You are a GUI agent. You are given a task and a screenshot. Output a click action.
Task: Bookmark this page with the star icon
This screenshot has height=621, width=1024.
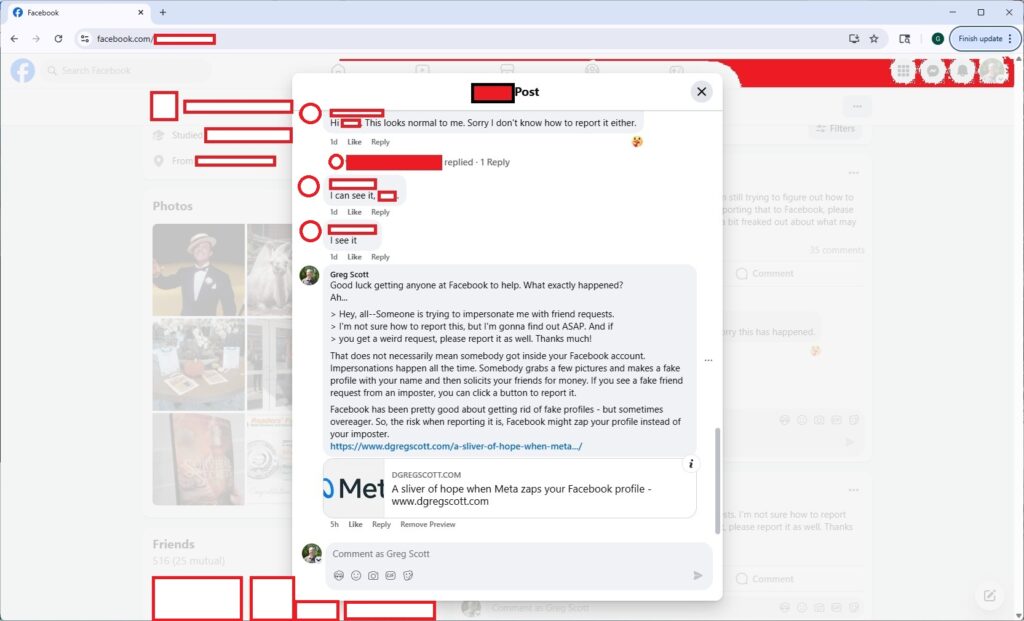(873, 38)
